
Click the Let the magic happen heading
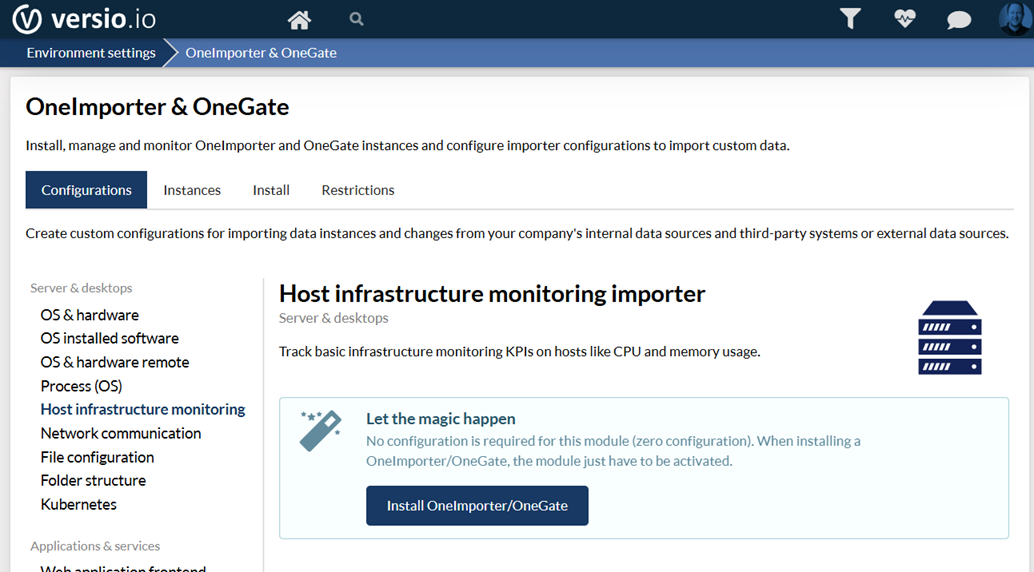coord(441,419)
